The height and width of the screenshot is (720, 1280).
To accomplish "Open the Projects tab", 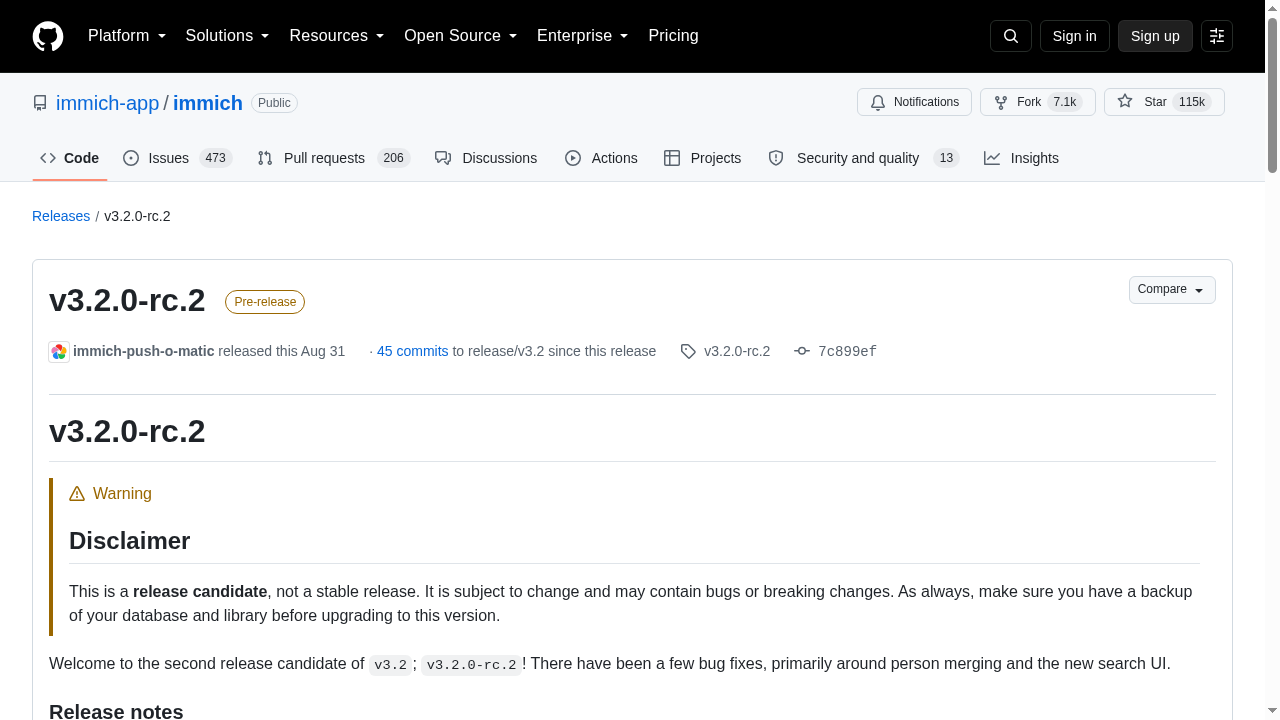I will point(702,158).
